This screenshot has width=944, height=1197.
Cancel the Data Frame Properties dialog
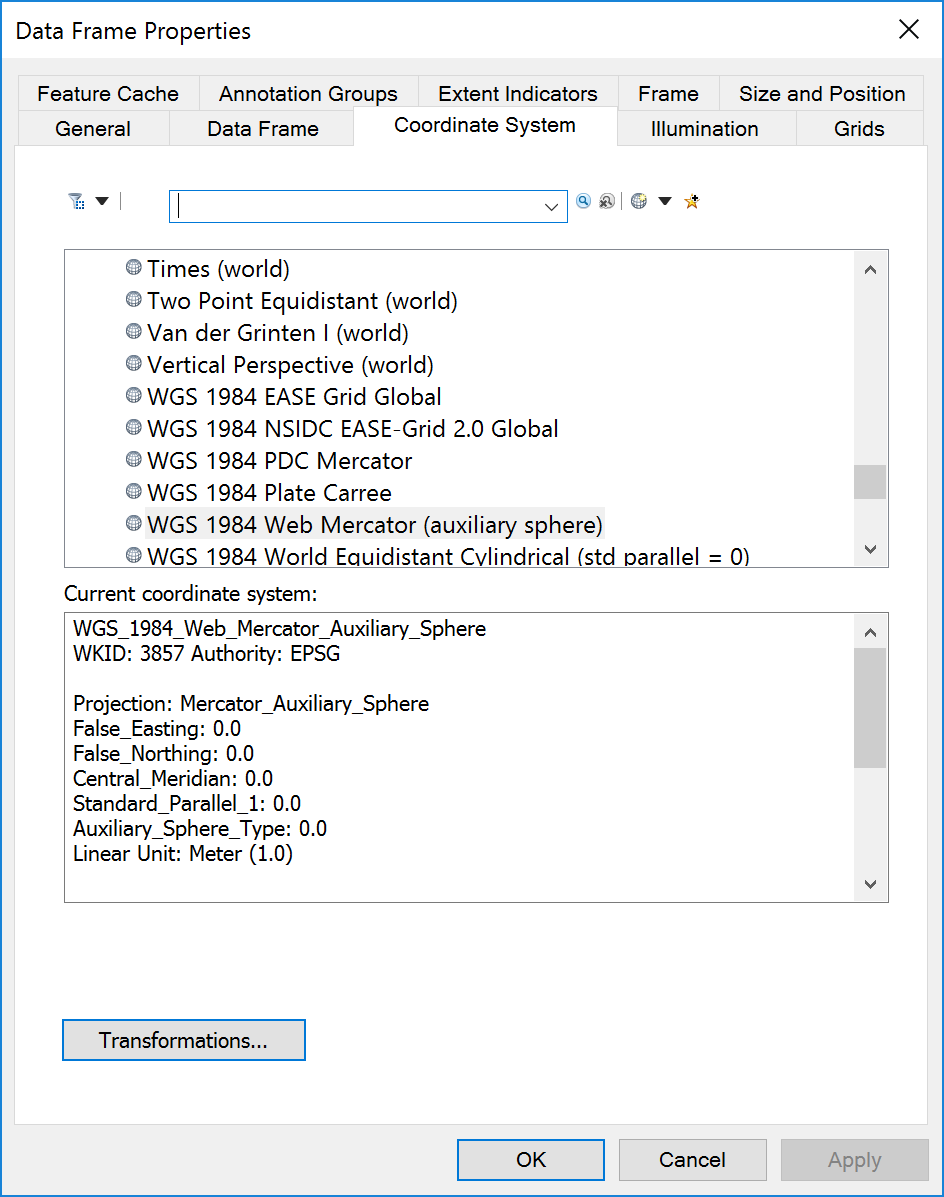[x=692, y=1159]
